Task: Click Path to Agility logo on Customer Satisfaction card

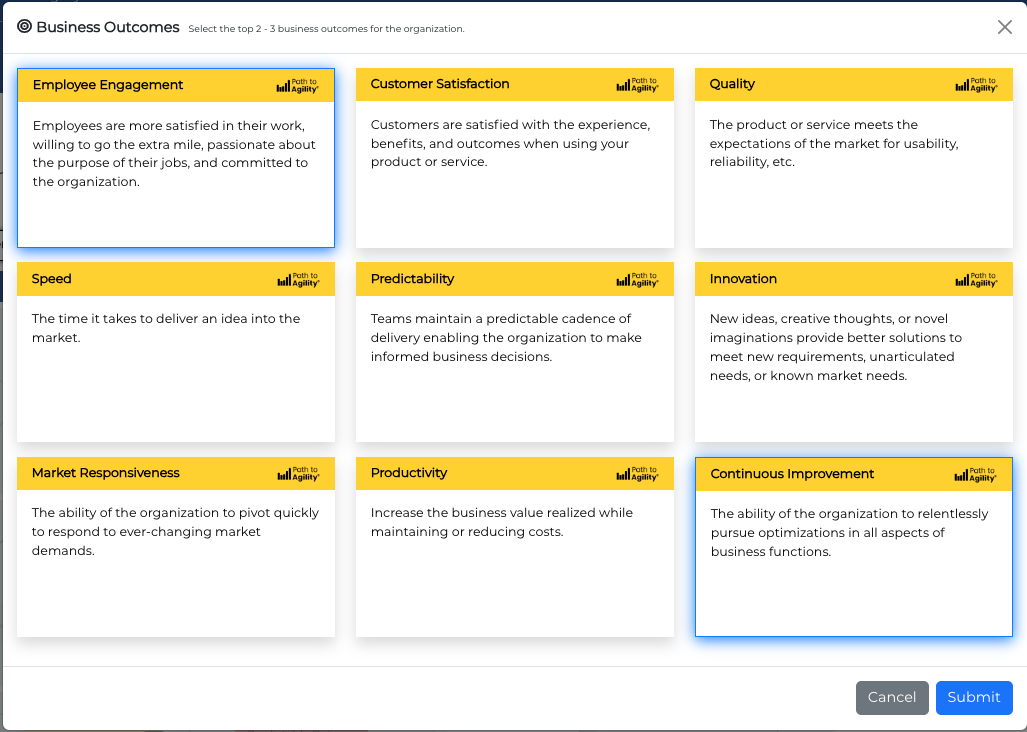Action: [637, 85]
